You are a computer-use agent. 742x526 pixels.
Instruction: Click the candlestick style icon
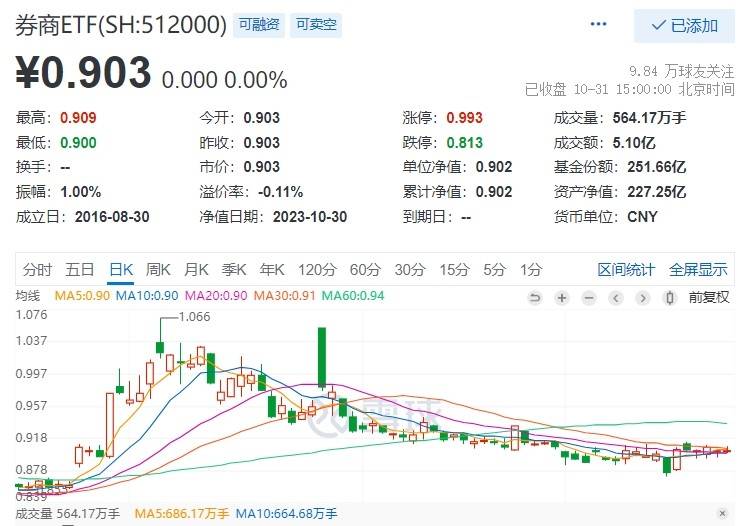point(669,297)
